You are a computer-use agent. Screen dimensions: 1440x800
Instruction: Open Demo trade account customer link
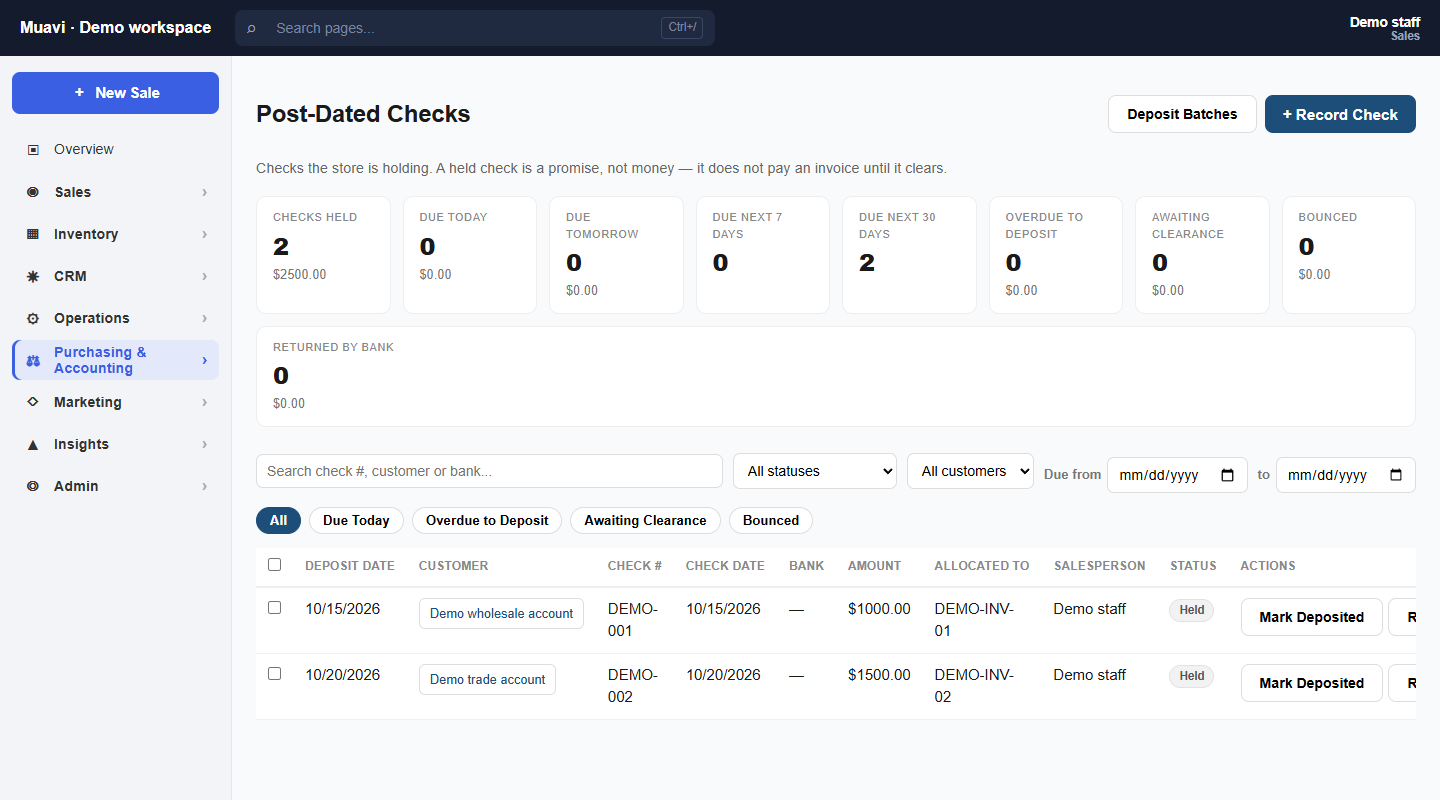[x=487, y=679]
